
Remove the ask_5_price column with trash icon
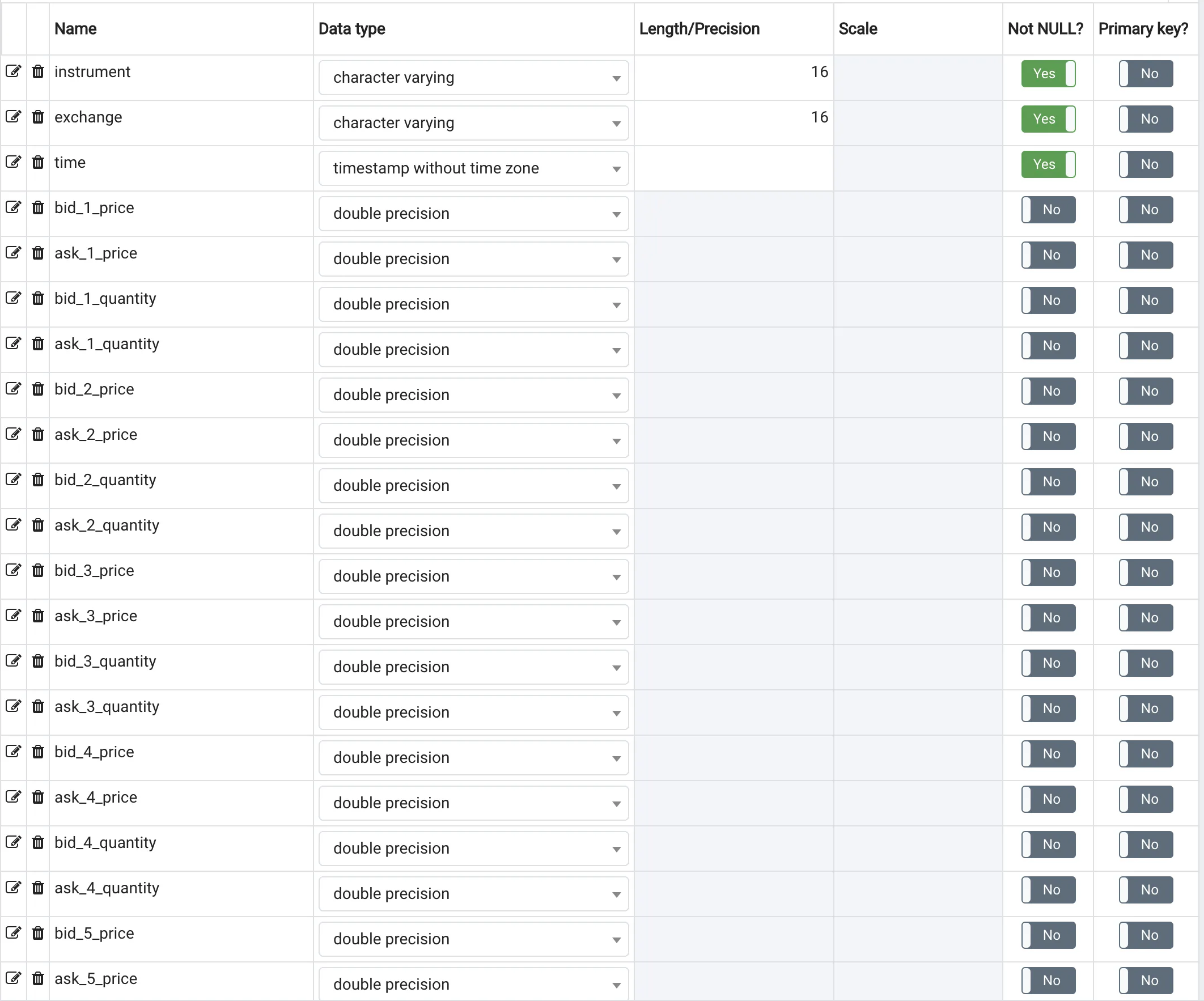(x=38, y=978)
